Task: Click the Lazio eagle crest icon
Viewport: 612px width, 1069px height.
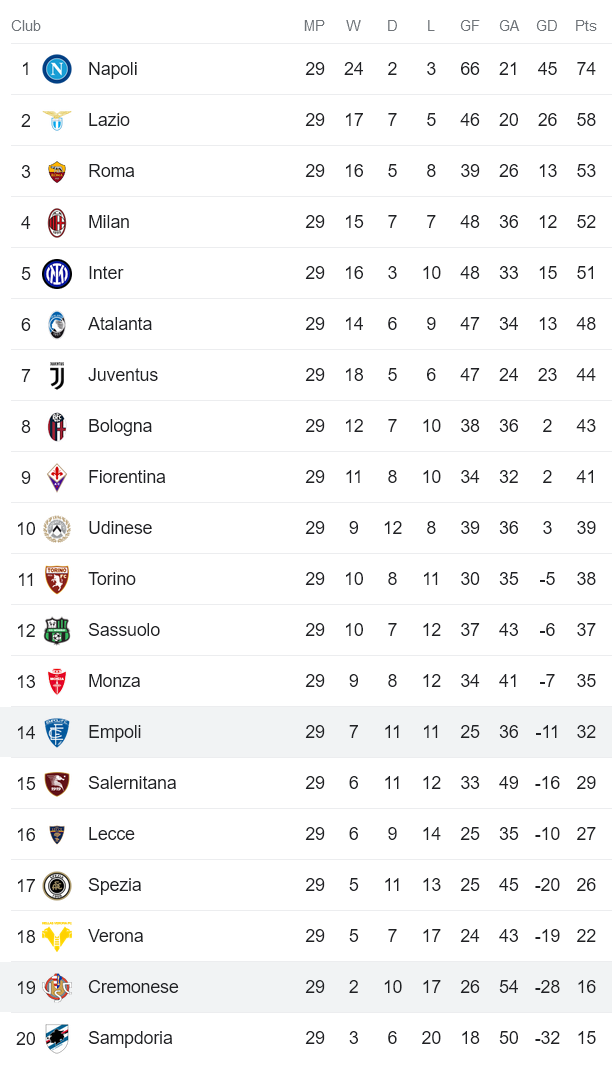Action: pyautogui.click(x=57, y=120)
